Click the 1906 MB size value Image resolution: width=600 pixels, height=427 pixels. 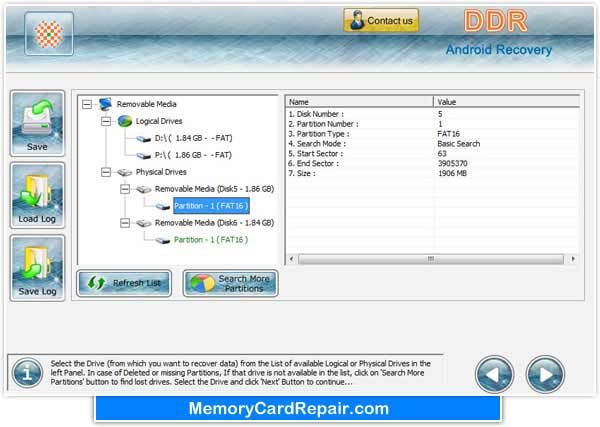452,173
